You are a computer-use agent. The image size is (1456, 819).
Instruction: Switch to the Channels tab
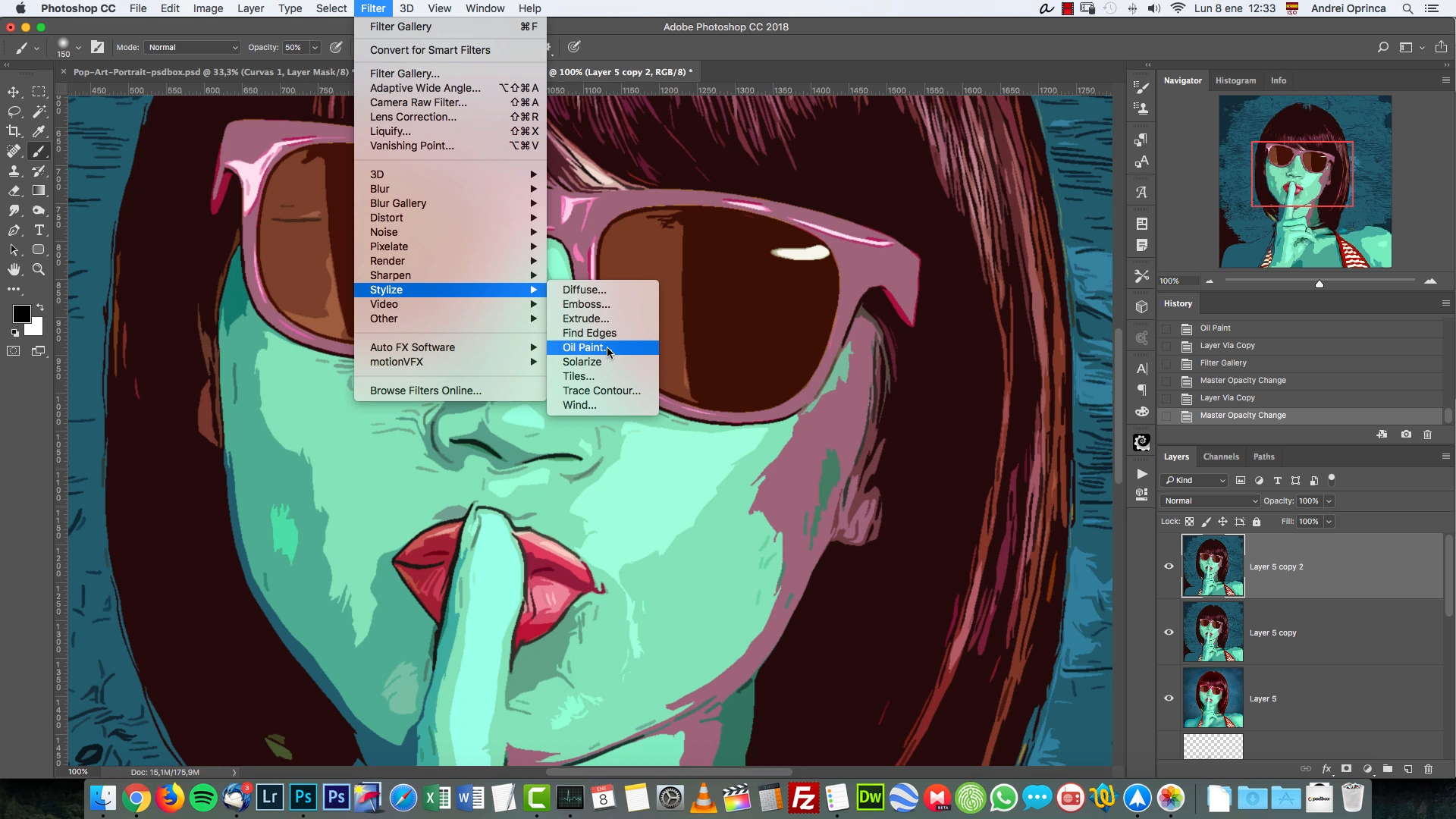tap(1221, 457)
